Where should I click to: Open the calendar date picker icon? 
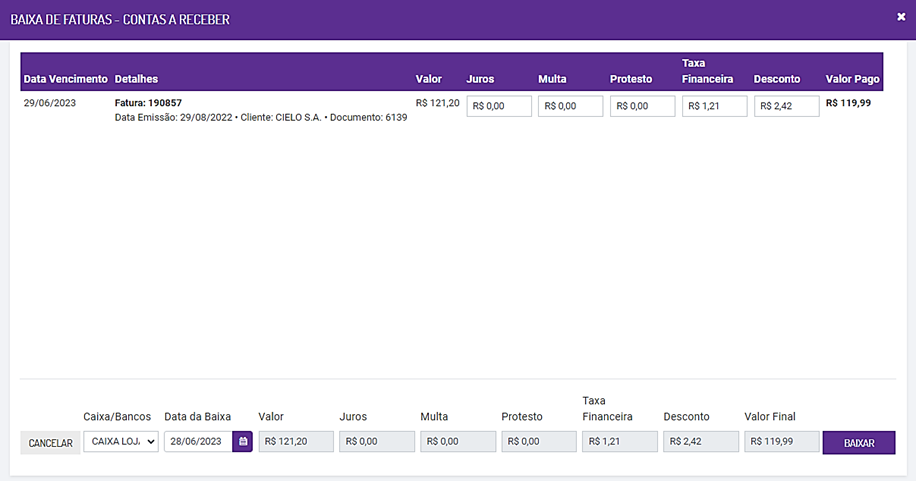click(x=242, y=442)
